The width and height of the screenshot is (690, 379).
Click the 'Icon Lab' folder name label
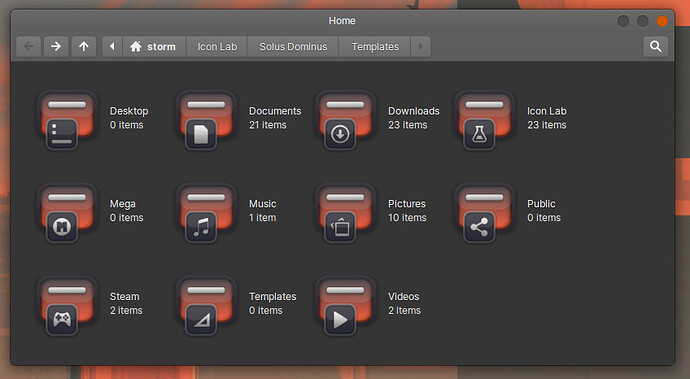click(x=547, y=111)
